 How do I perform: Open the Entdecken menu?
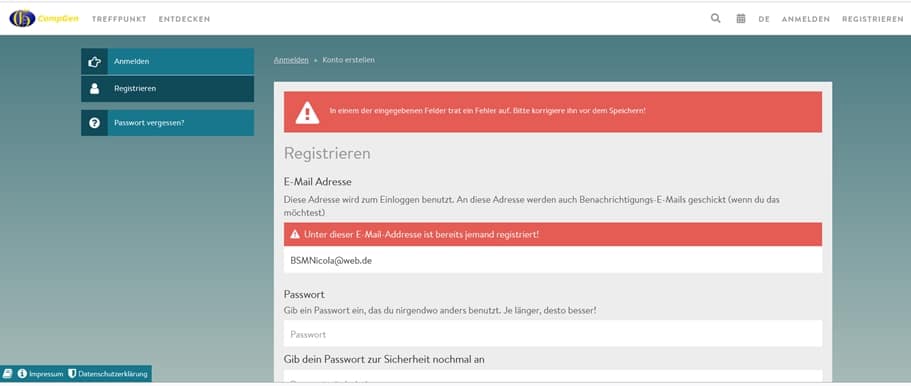(x=184, y=19)
